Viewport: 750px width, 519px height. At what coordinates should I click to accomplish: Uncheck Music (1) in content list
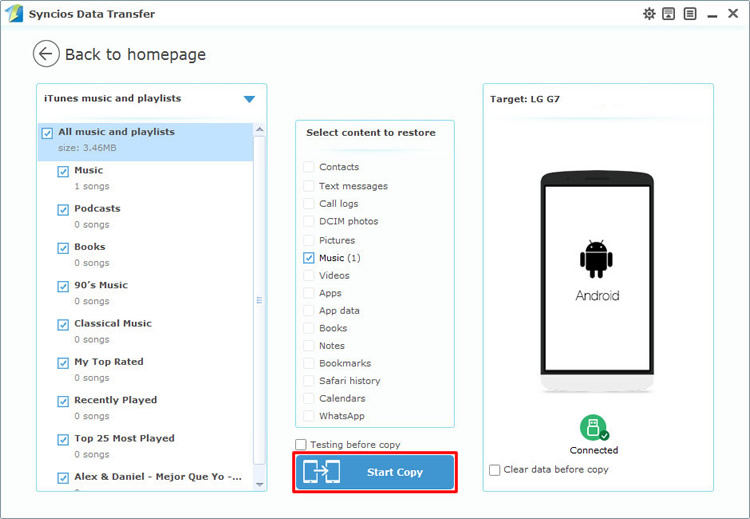coord(309,258)
